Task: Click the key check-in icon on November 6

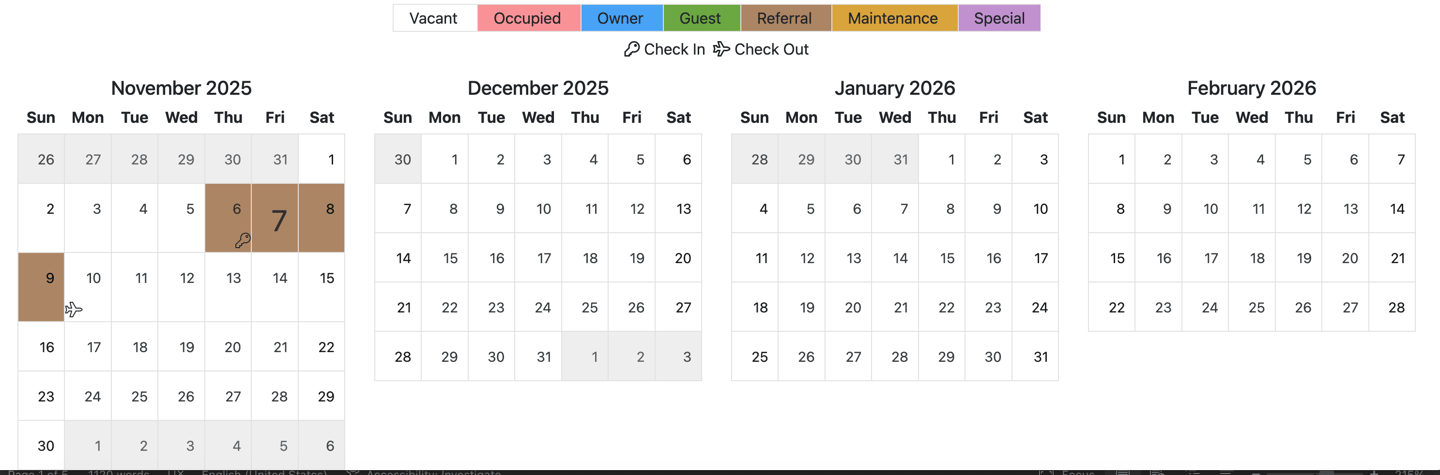Action: coord(242,241)
